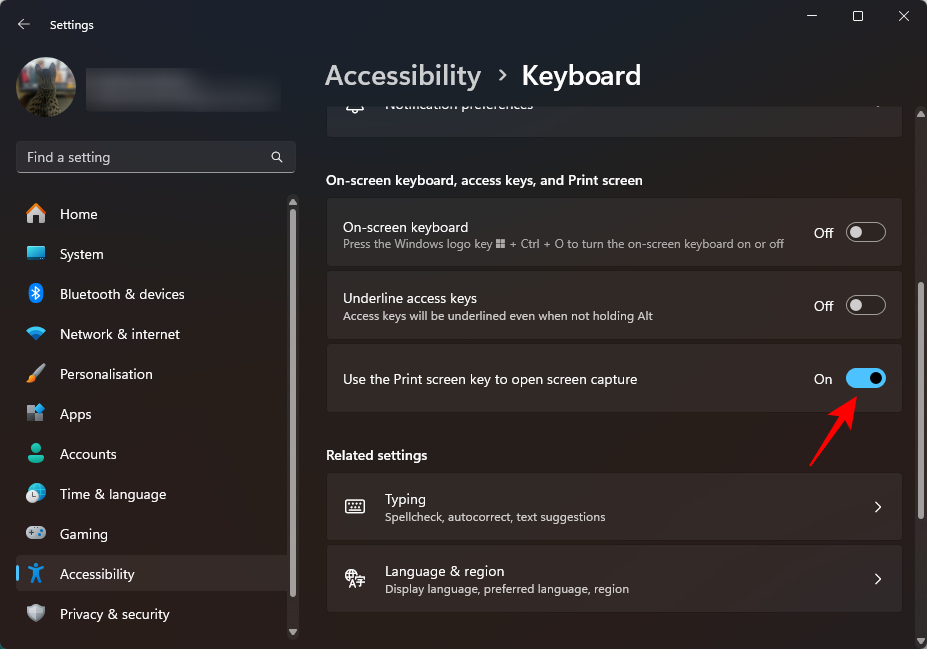Turn on the On-screen keyboard toggle
This screenshot has height=649, width=927.
[x=865, y=233]
